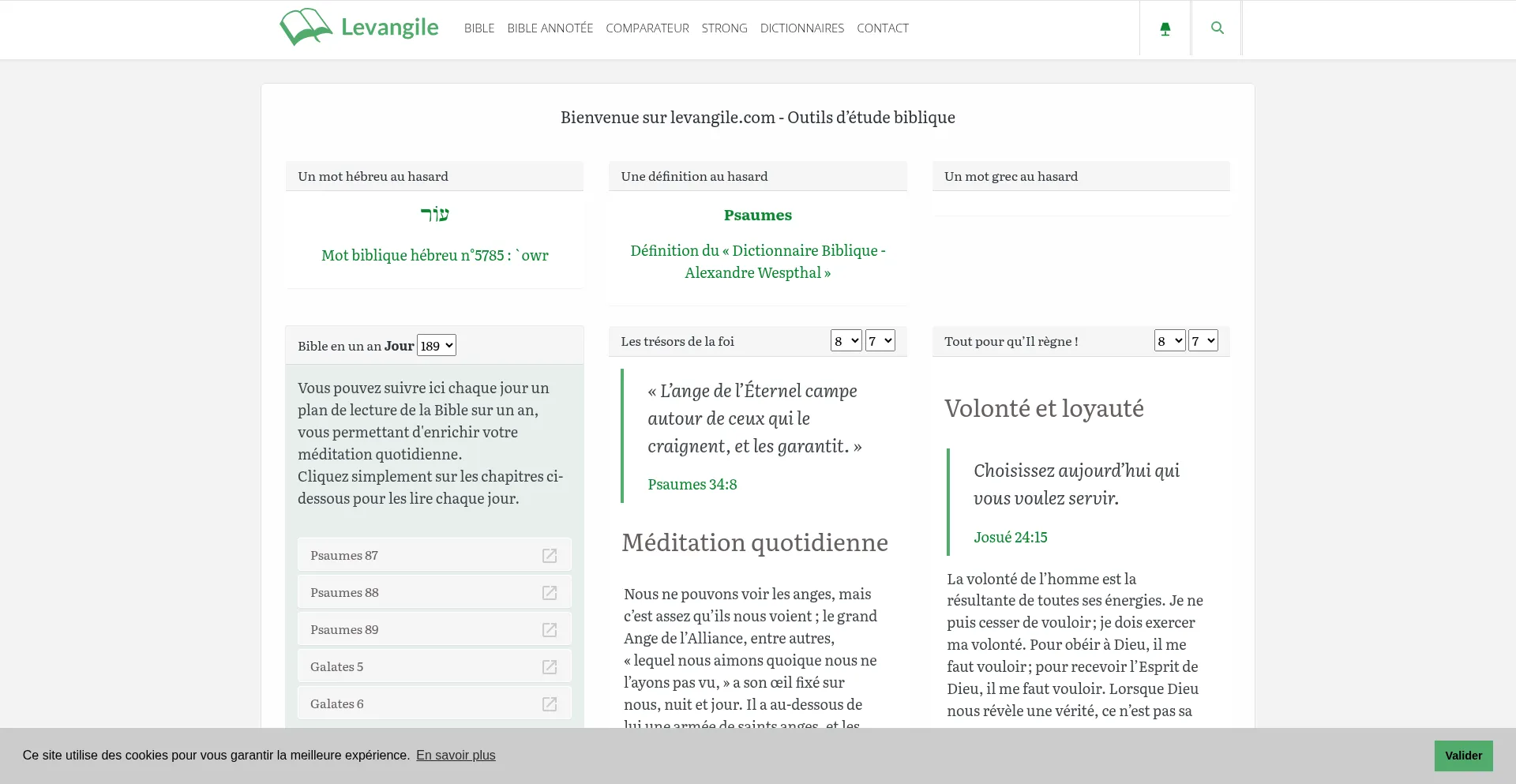Open the Psaumes 88 reading row
The image size is (1516, 784).
tap(434, 592)
